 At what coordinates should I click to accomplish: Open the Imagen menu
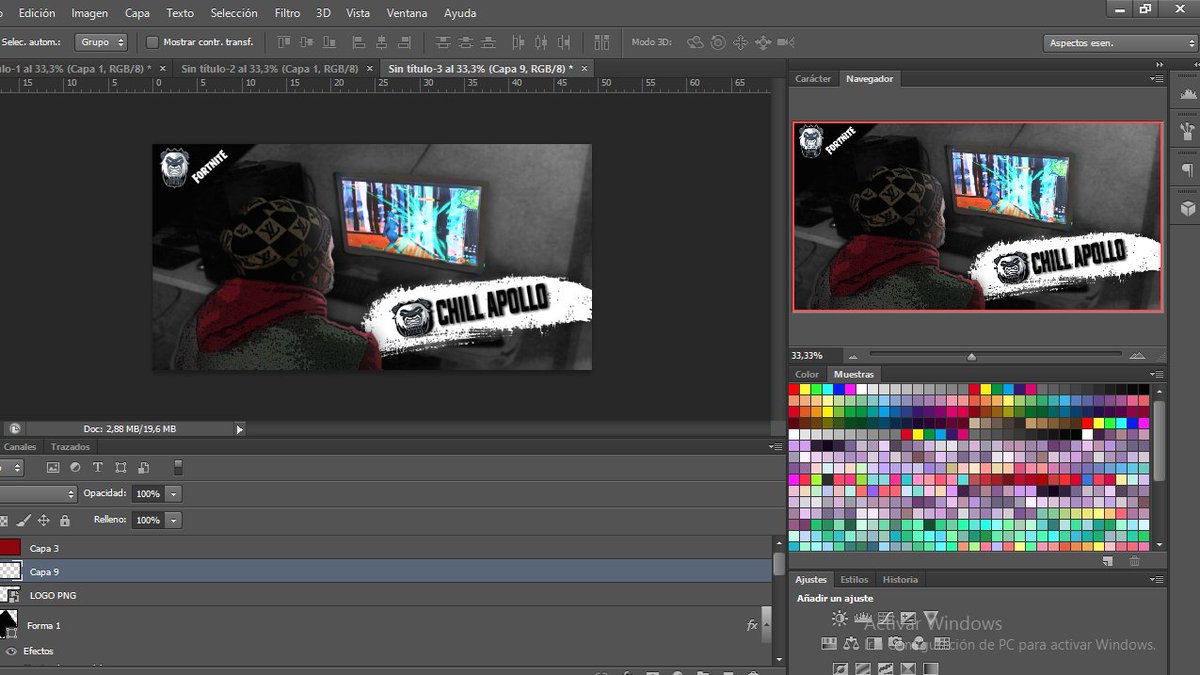90,13
